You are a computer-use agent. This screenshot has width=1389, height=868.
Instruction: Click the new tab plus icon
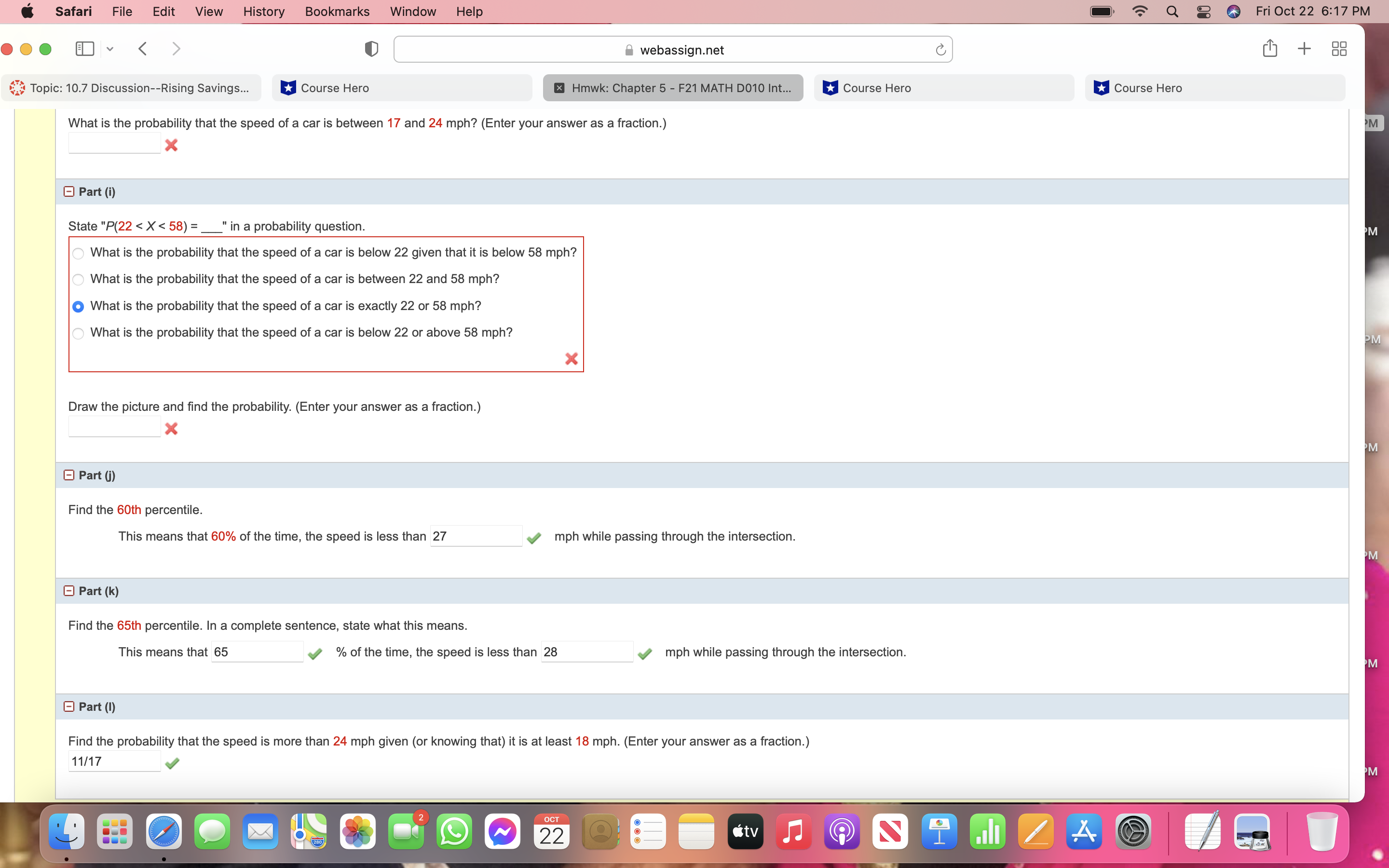[x=1304, y=48]
